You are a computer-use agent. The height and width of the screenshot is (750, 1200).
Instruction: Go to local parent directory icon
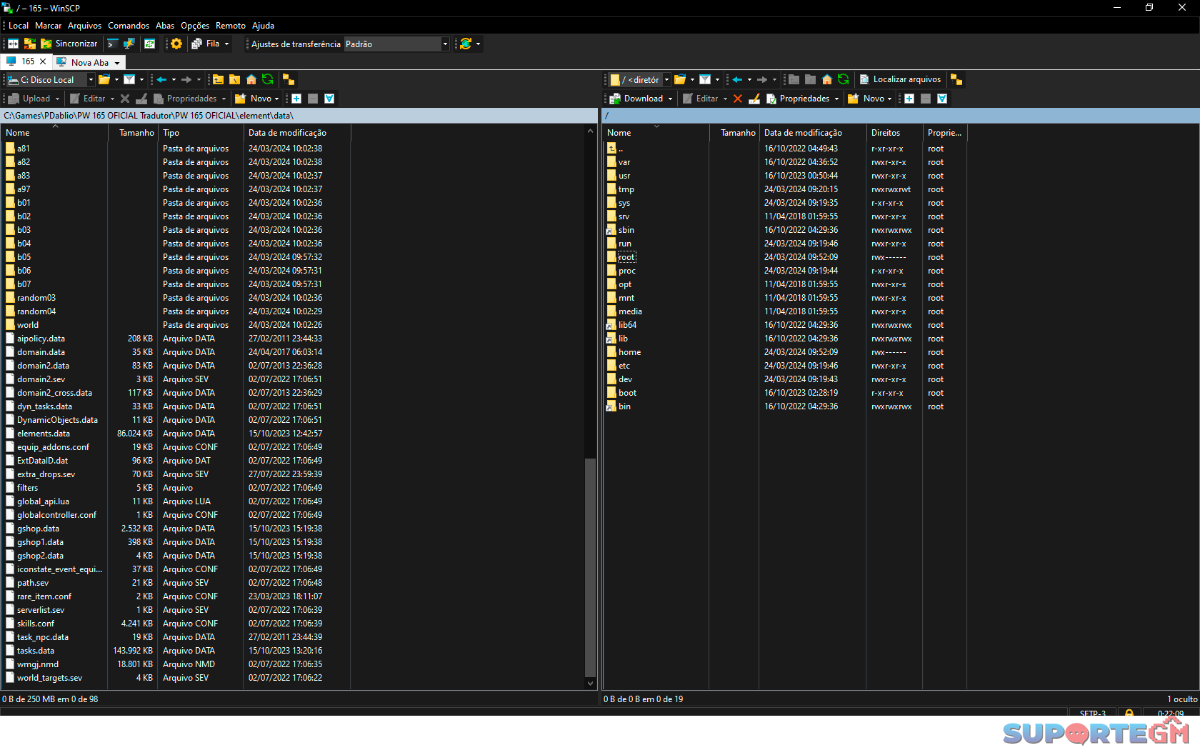(218, 80)
